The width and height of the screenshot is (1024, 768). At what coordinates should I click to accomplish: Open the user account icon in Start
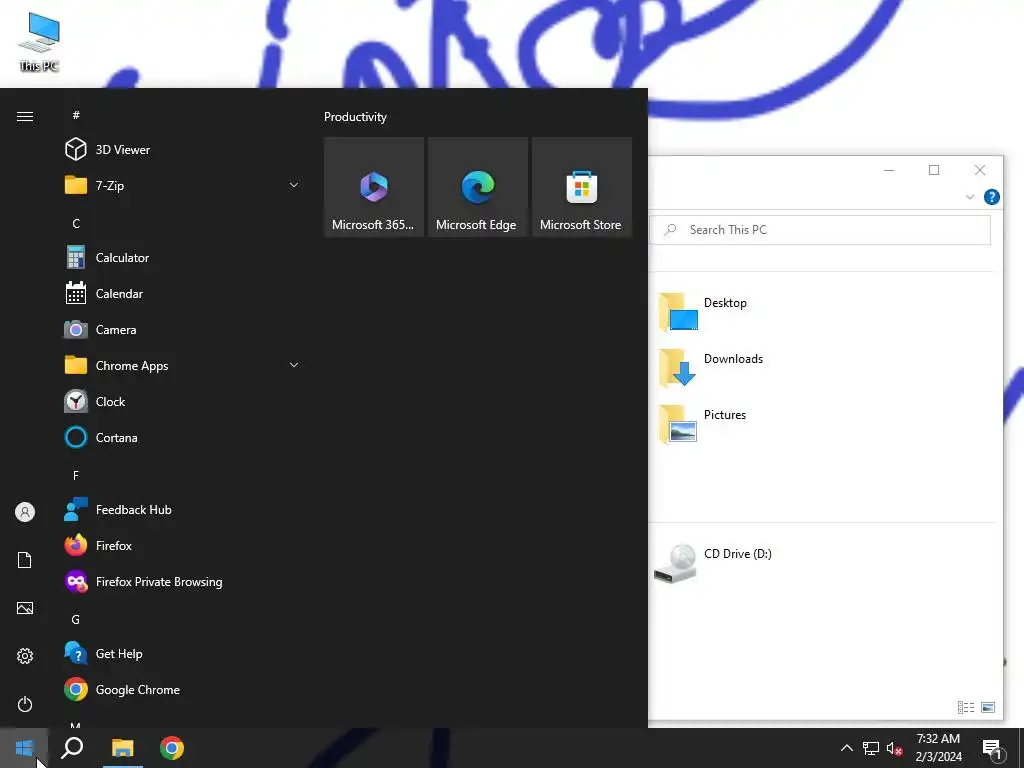point(25,512)
